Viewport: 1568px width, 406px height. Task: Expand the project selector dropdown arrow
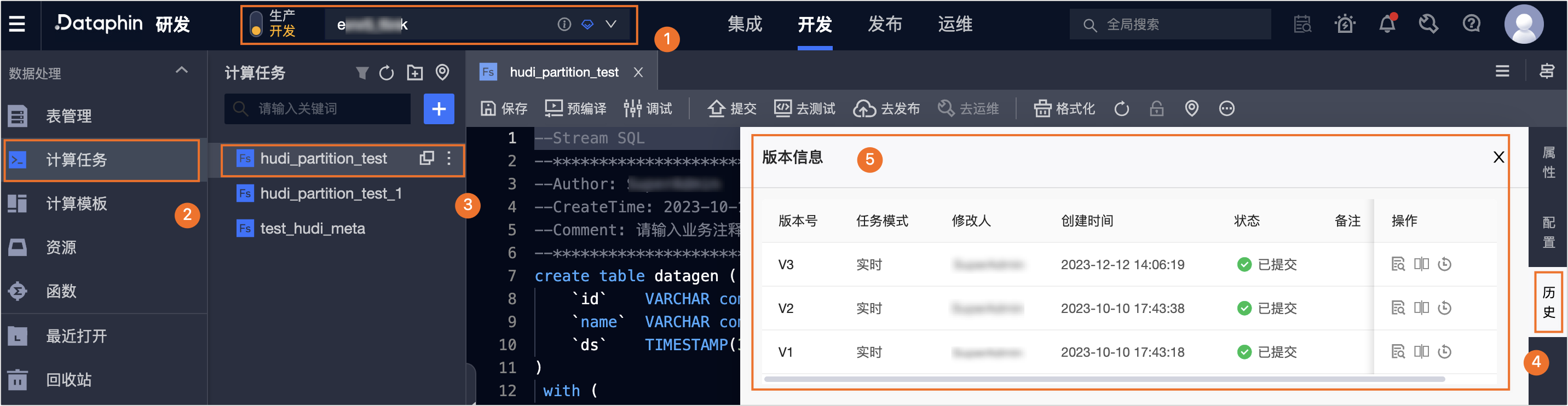(611, 24)
